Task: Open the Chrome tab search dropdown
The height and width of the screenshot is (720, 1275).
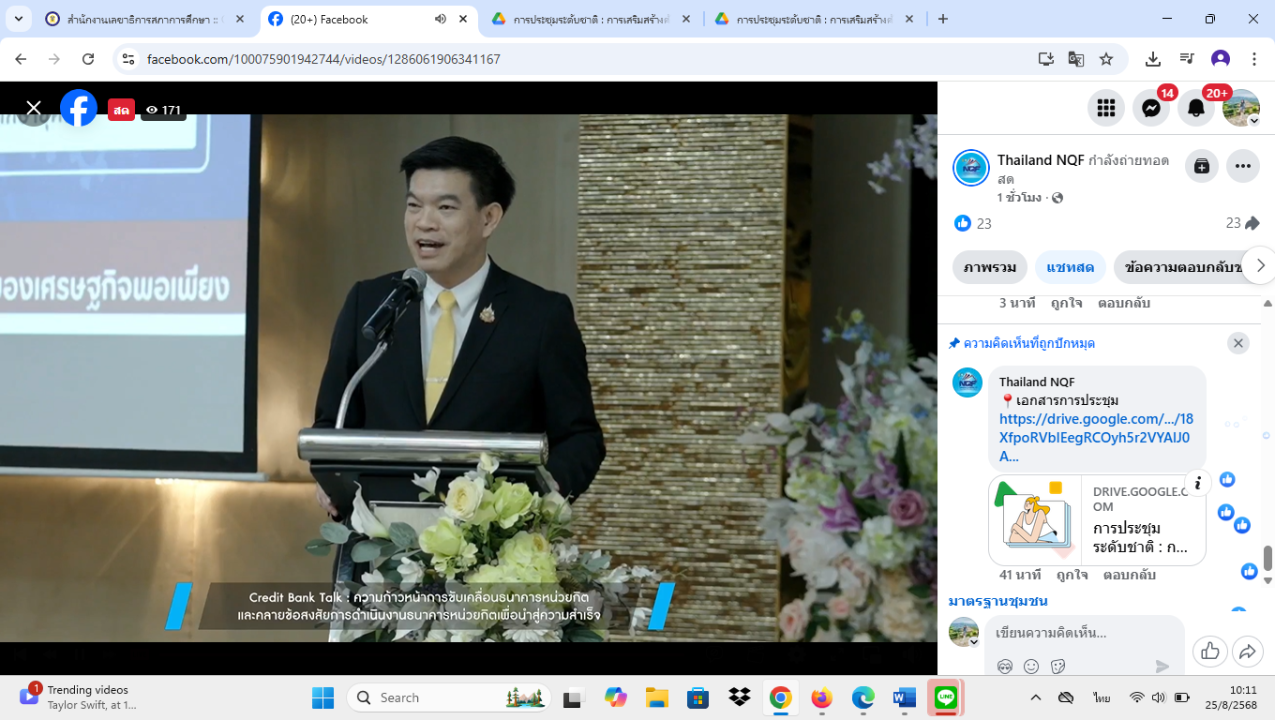Action: click(18, 19)
